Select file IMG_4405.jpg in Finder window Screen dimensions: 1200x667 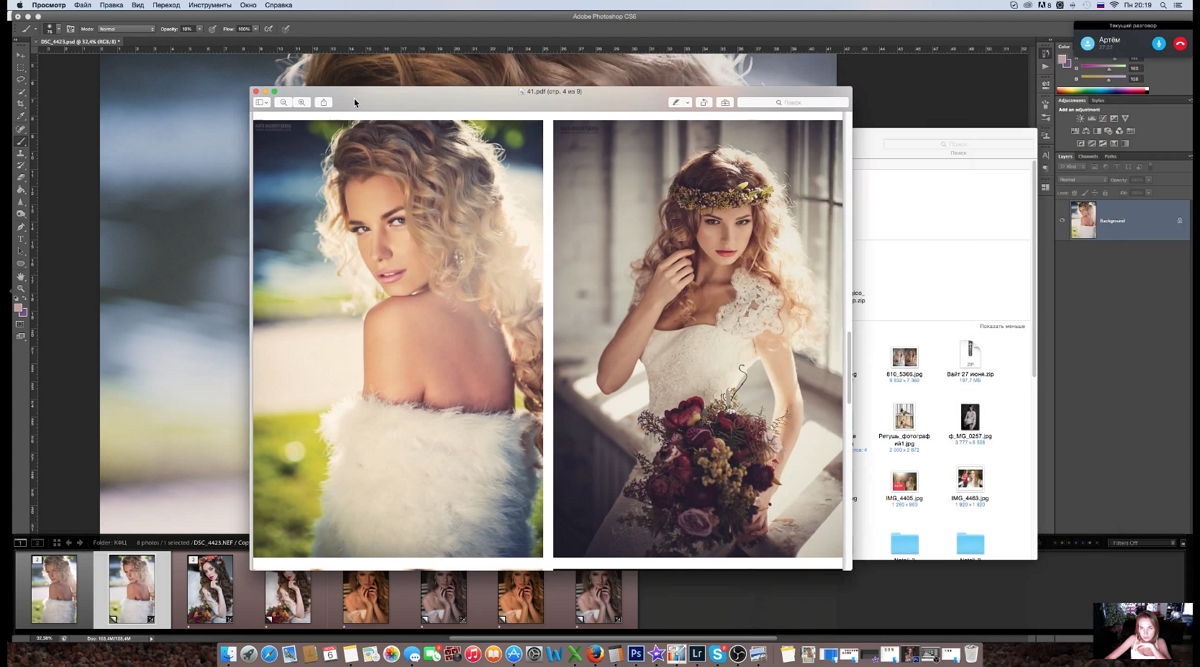904,485
